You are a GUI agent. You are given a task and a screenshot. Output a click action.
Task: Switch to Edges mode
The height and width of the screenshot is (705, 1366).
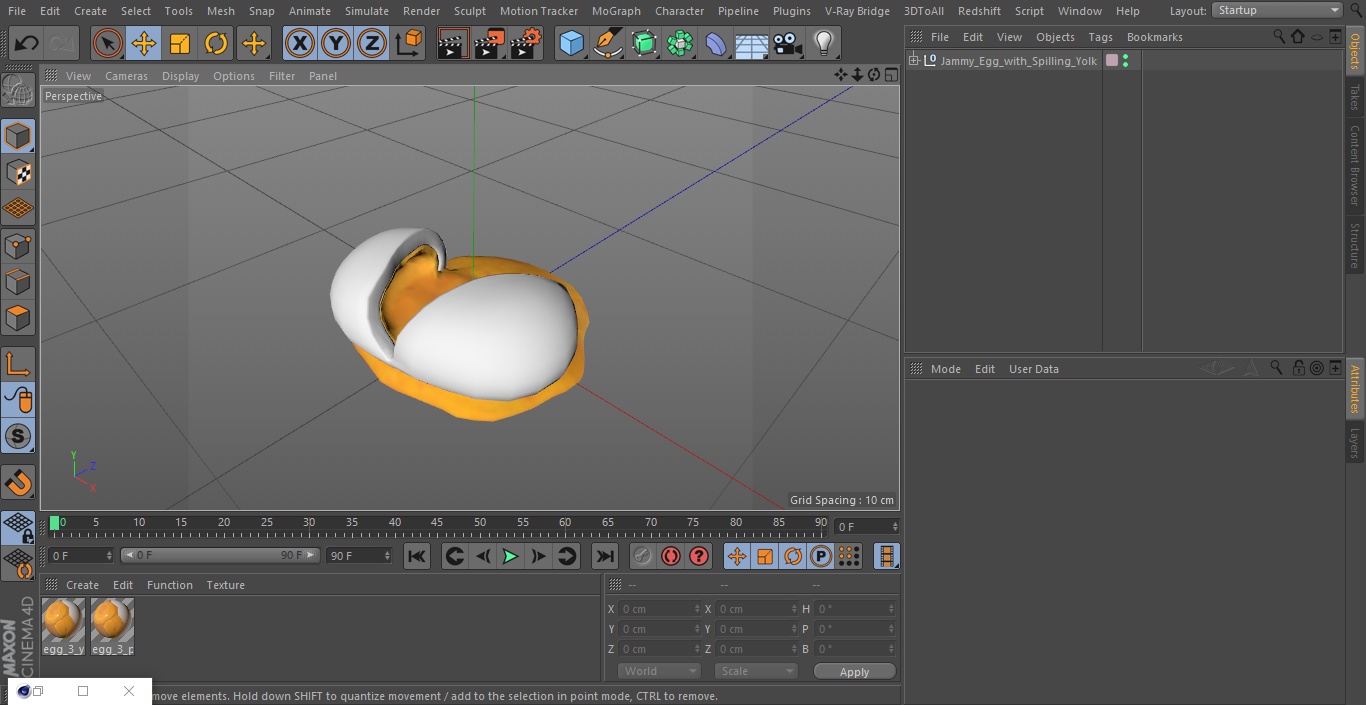pos(18,282)
